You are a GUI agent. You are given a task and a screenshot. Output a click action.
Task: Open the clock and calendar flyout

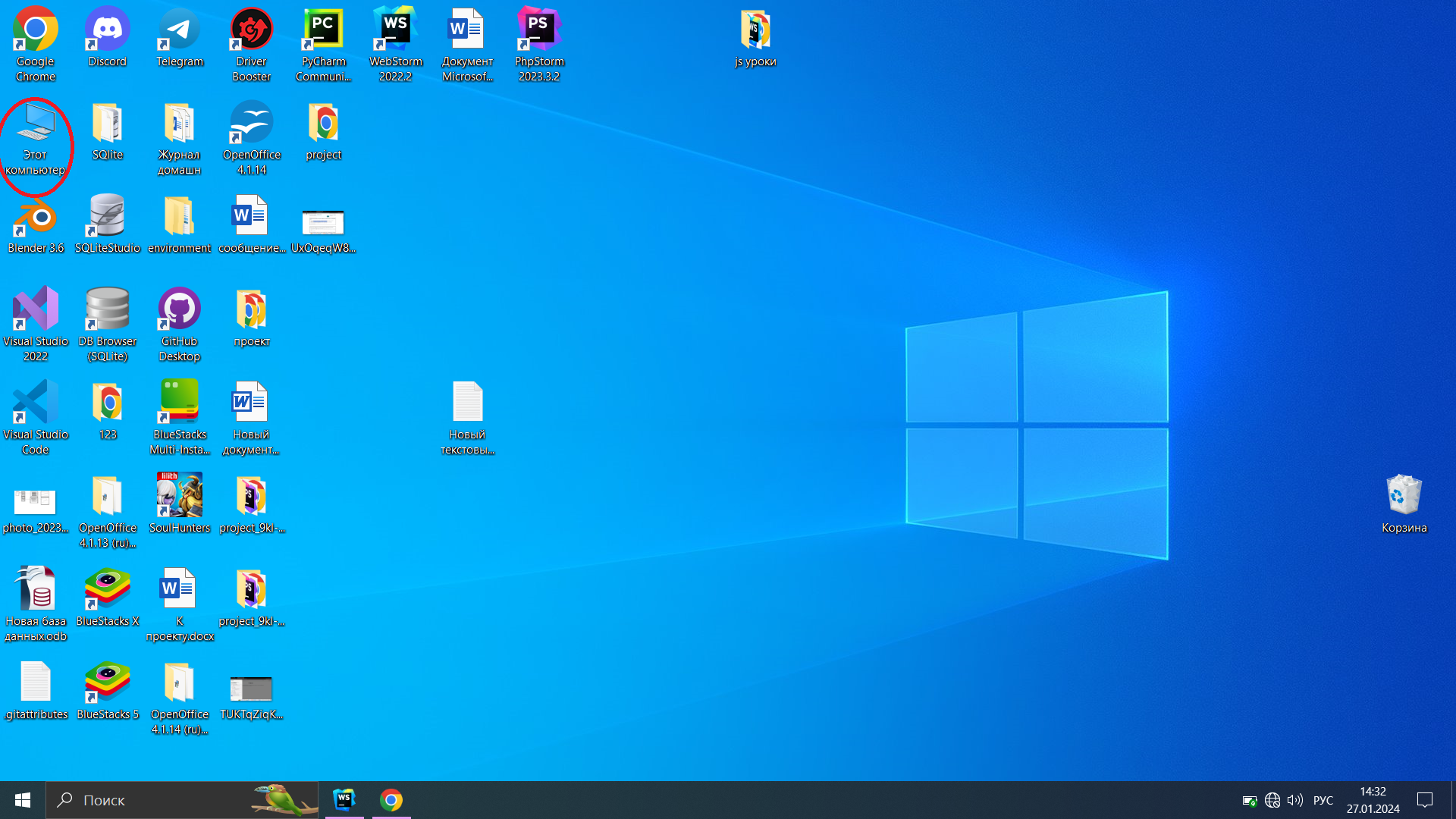point(1373,800)
